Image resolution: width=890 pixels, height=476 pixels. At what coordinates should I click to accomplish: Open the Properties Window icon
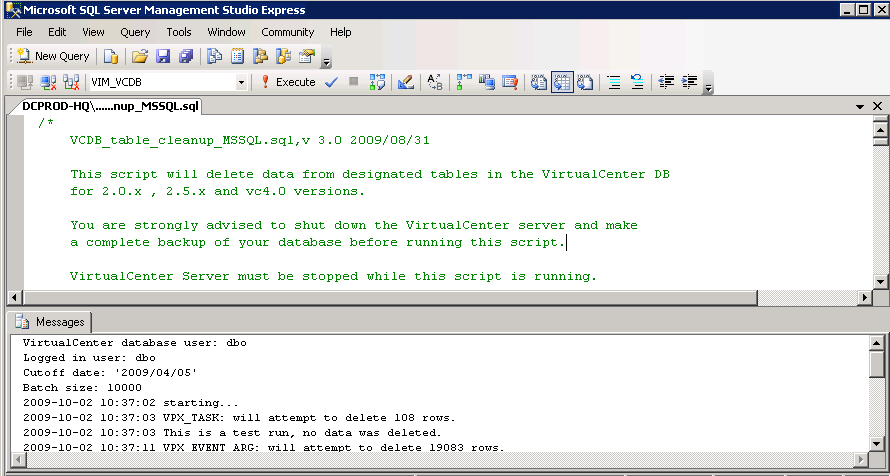[x=307, y=56]
